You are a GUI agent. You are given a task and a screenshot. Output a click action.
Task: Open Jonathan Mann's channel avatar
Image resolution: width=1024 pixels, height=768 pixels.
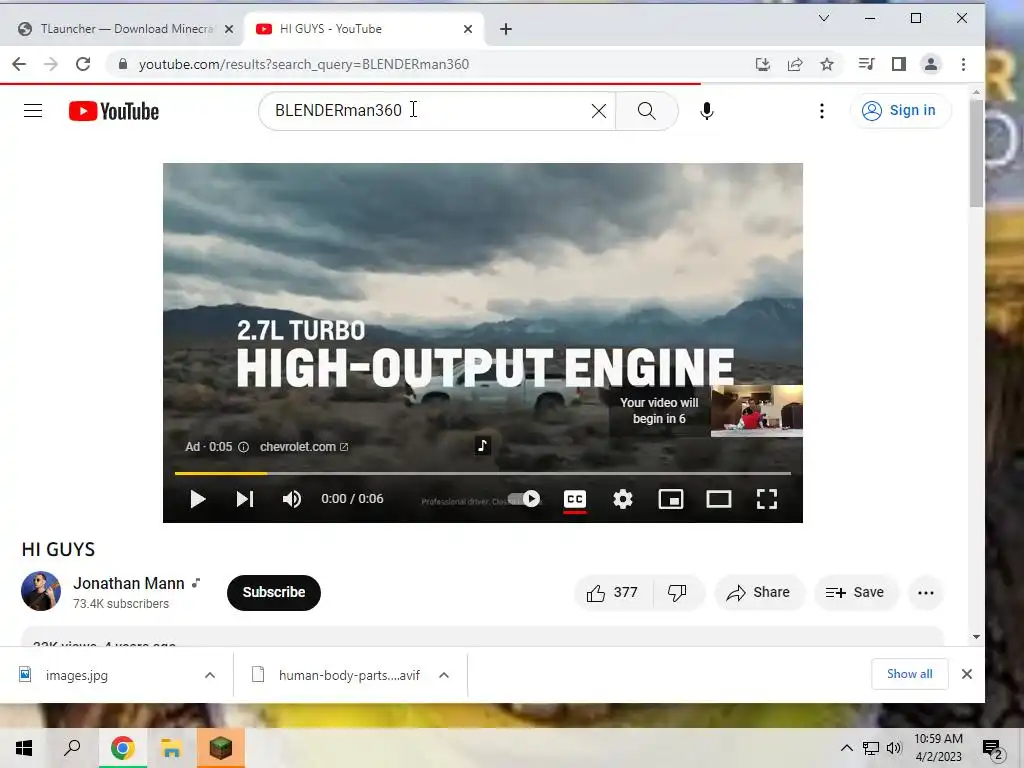click(41, 591)
